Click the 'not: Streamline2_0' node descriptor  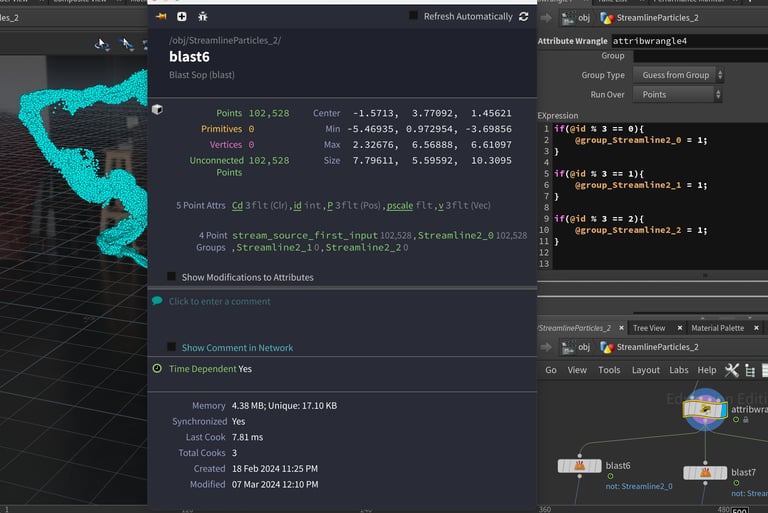pyautogui.click(x=639, y=486)
